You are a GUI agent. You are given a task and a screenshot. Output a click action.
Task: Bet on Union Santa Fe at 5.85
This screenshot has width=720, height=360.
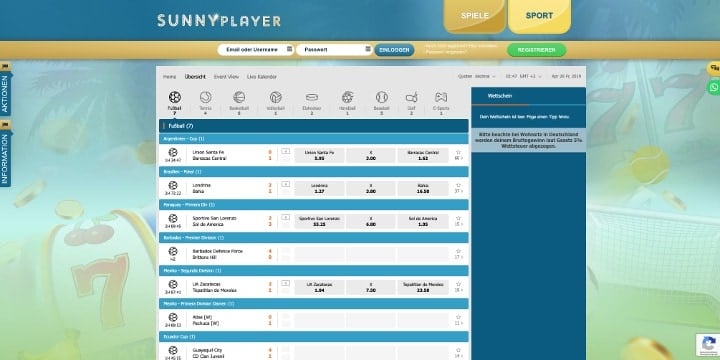[320, 155]
